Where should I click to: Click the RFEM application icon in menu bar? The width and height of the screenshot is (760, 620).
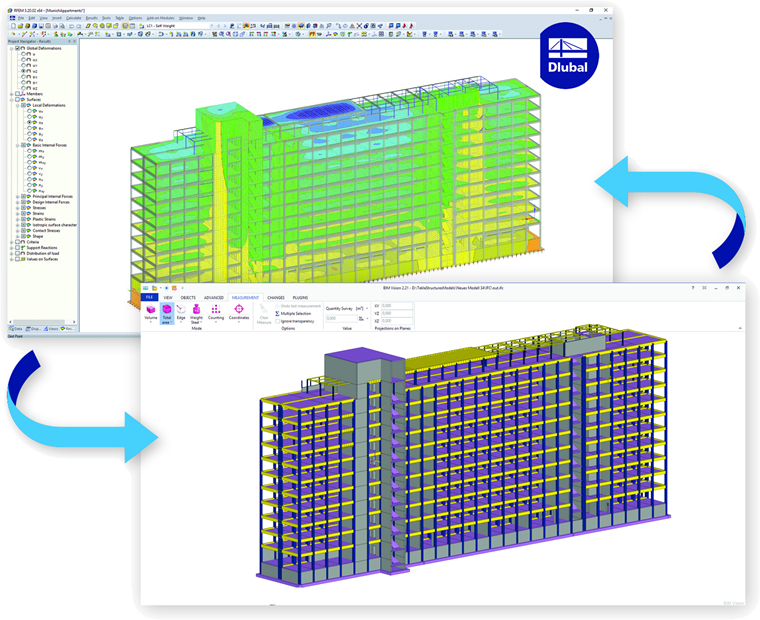12,18
